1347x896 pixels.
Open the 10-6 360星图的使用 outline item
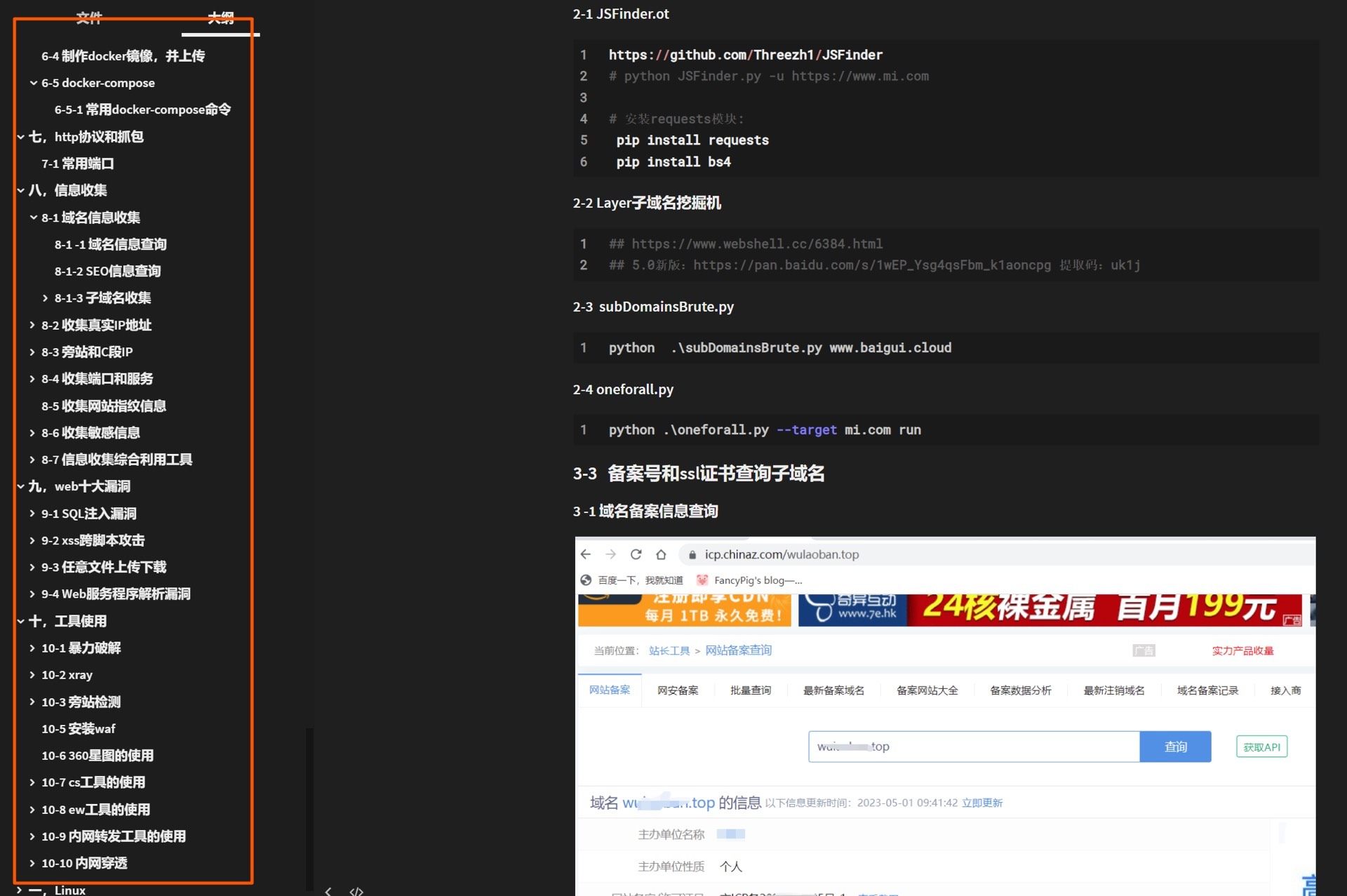tap(97, 756)
